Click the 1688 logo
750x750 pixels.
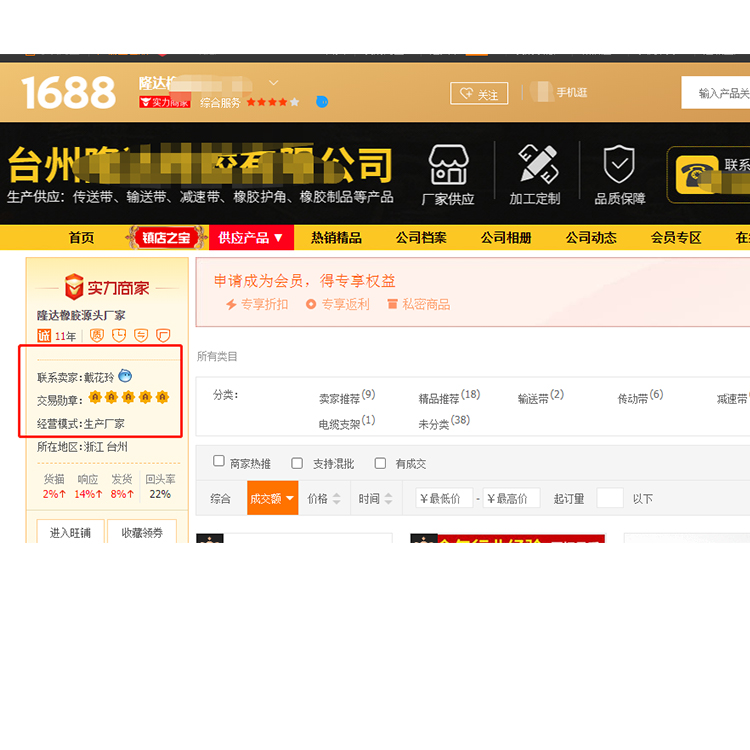[68, 92]
